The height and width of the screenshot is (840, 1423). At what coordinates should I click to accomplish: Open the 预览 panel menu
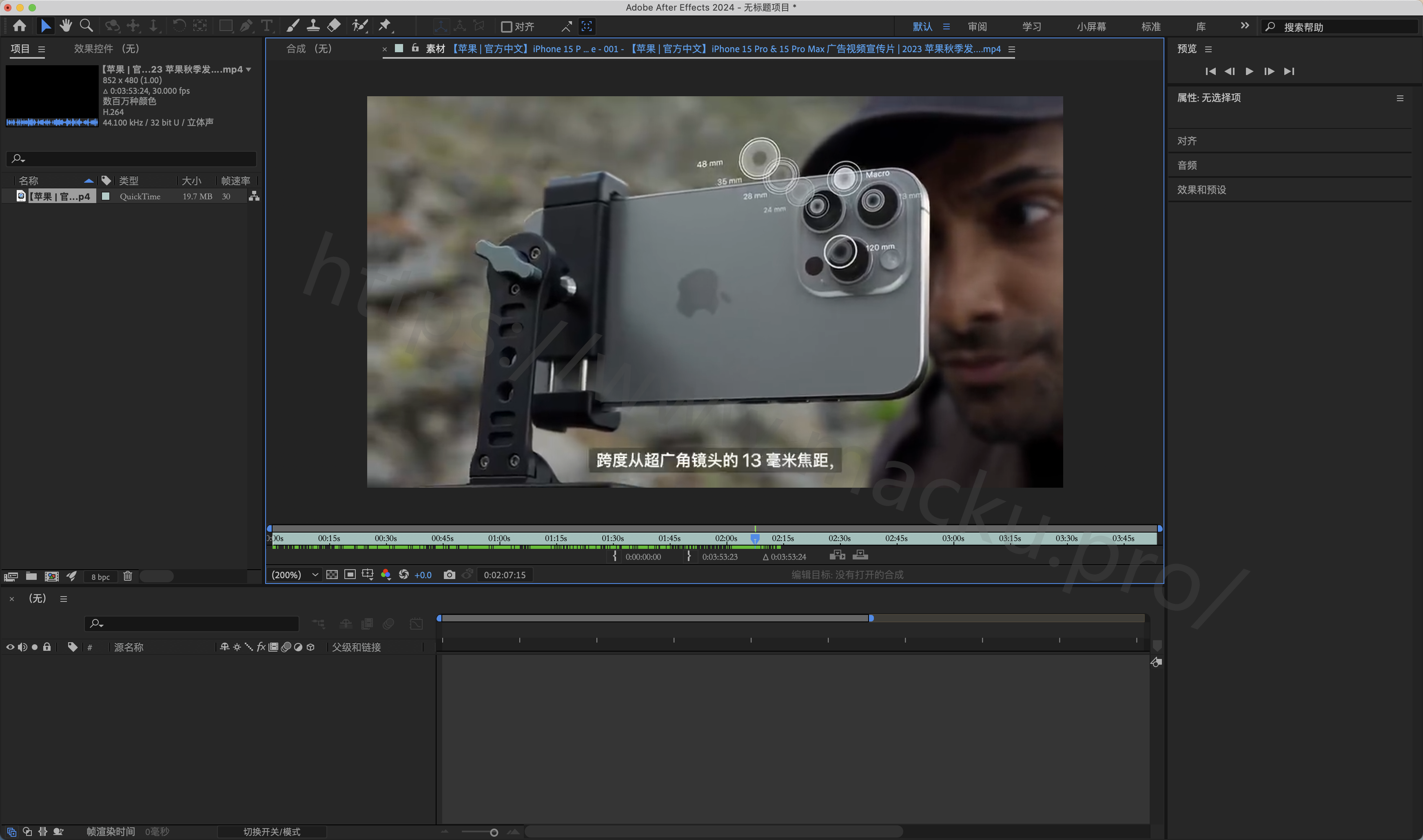(x=1208, y=49)
